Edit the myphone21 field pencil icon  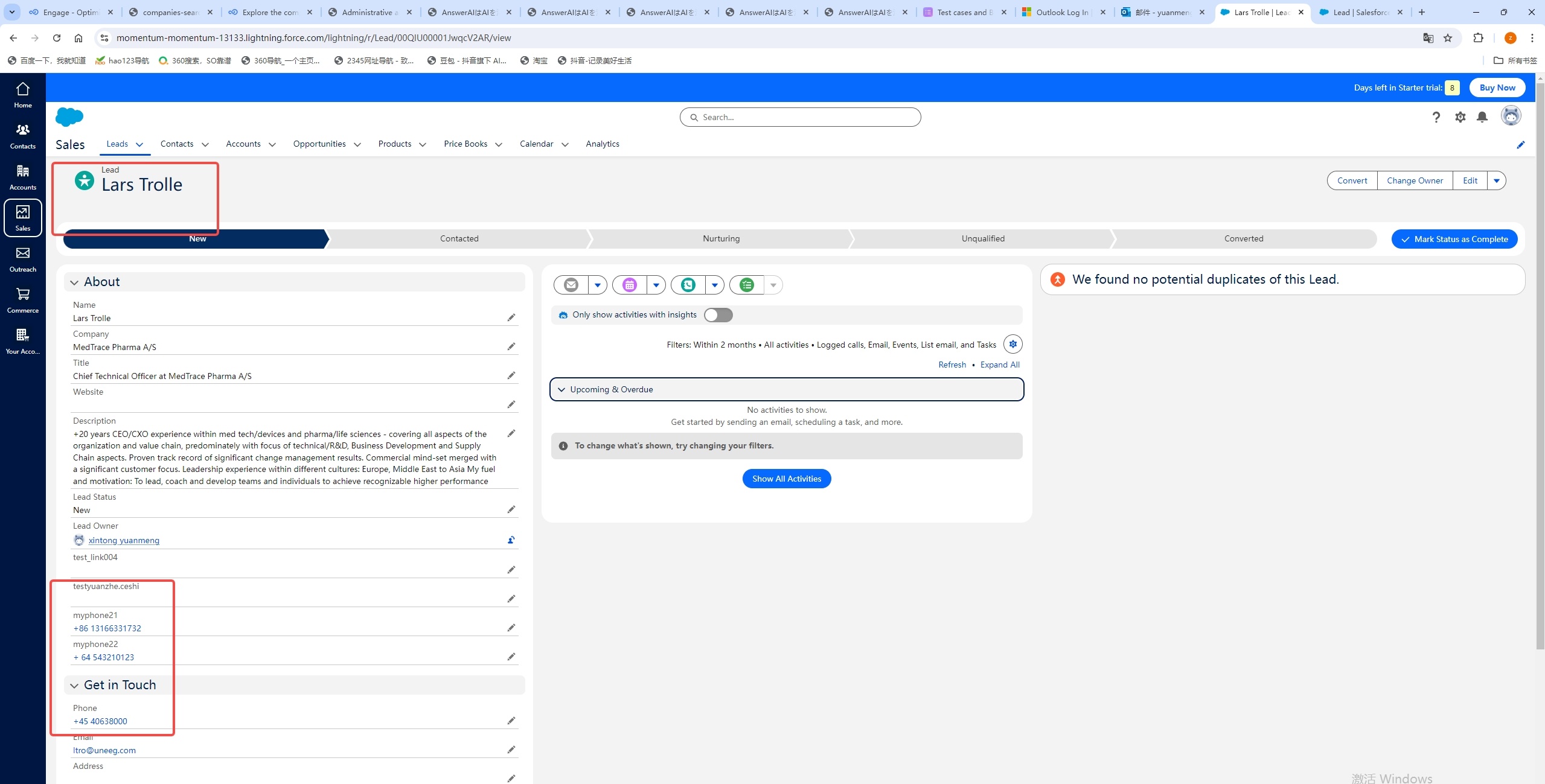click(x=511, y=628)
